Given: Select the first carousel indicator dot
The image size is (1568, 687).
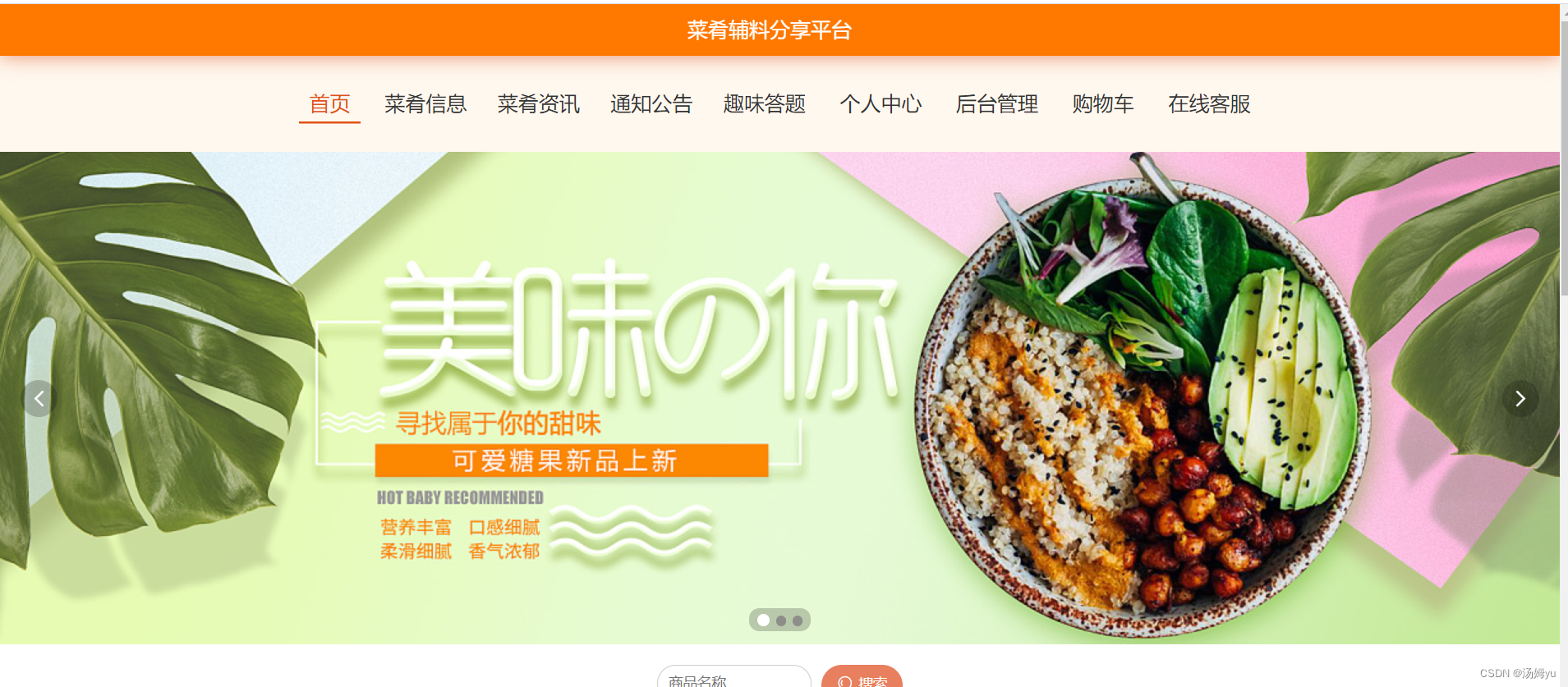Looking at the screenshot, I should (764, 621).
